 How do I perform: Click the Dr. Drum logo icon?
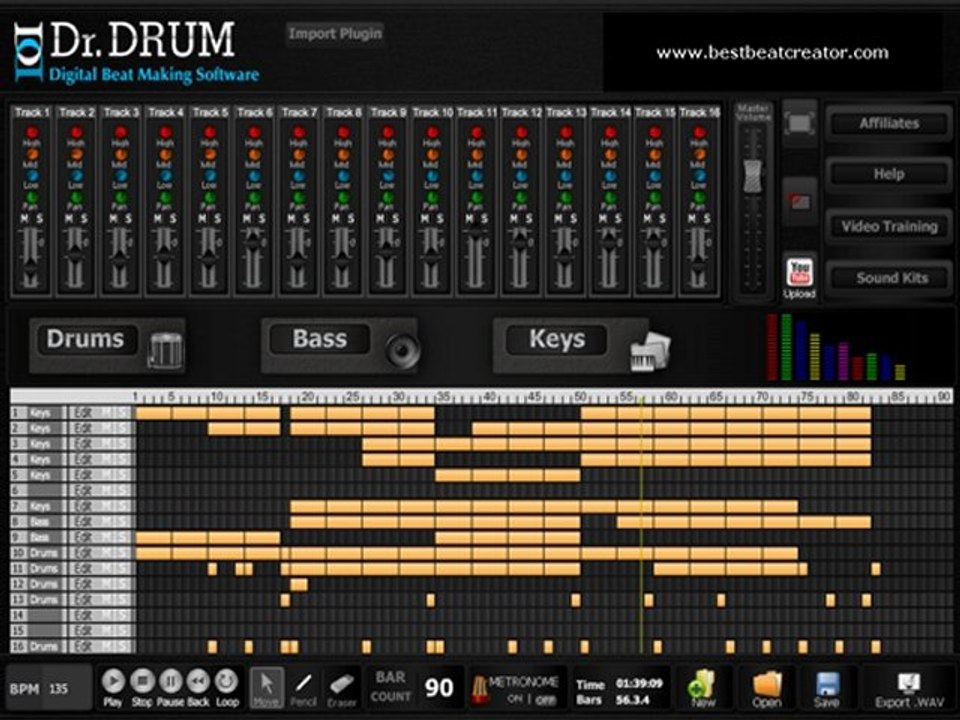29,51
